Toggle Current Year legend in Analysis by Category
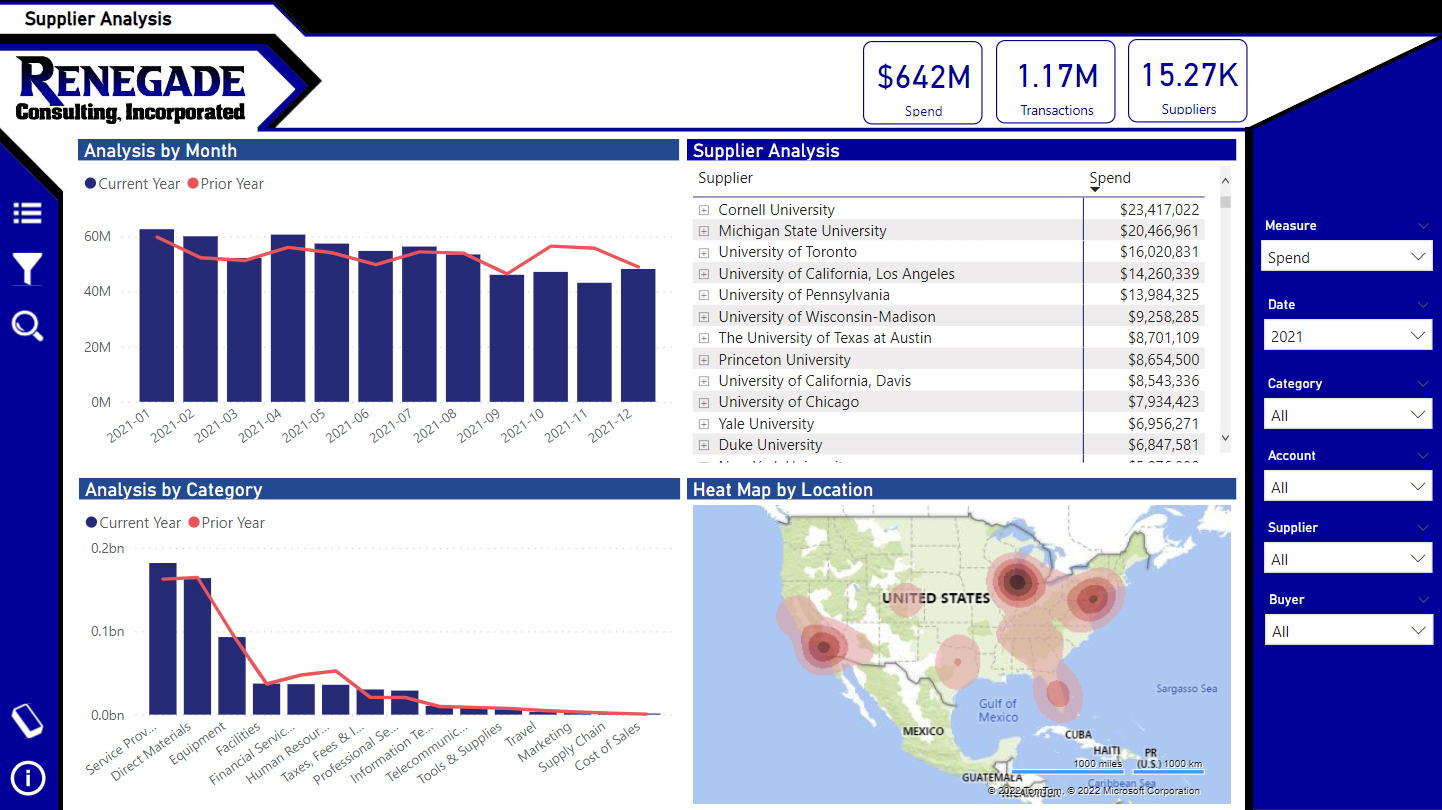This screenshot has width=1442, height=810. pos(132,523)
